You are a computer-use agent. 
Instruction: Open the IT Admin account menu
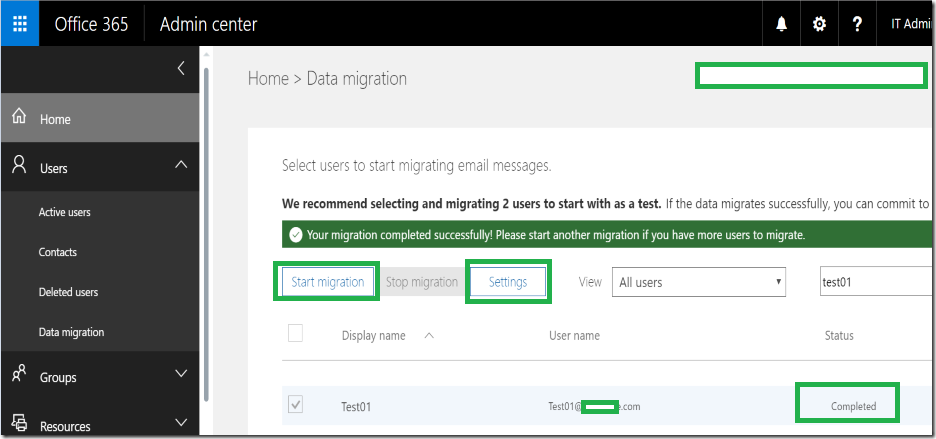912,24
